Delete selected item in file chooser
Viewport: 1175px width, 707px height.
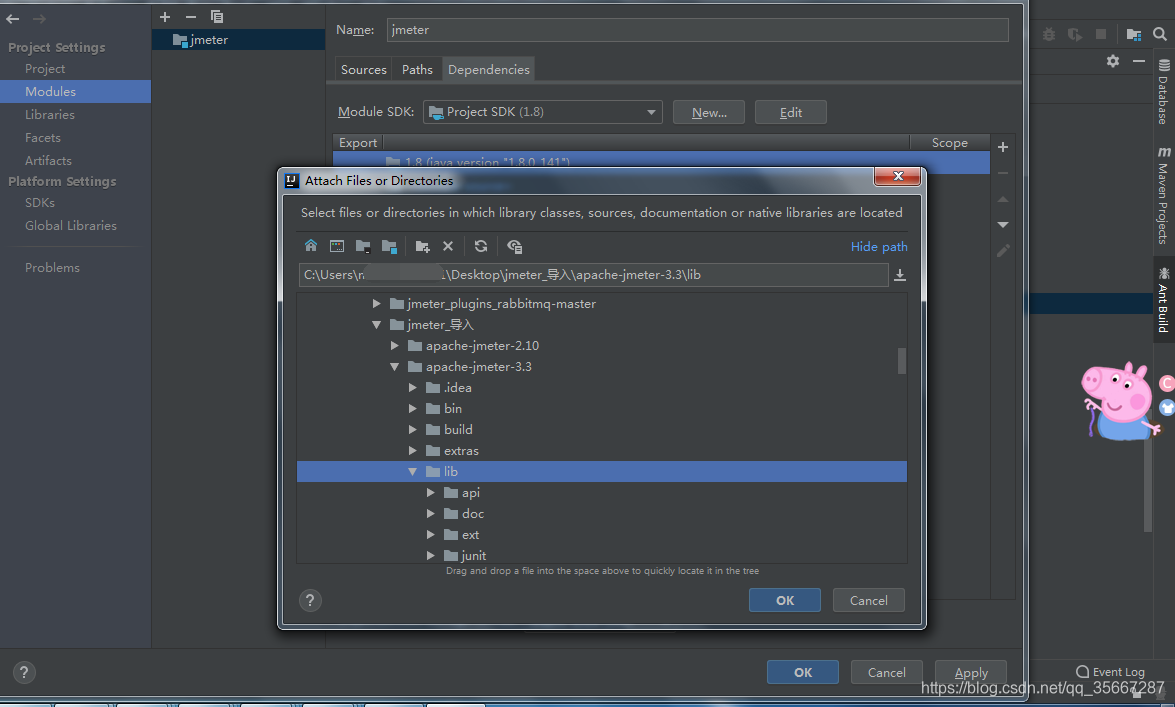[448, 246]
